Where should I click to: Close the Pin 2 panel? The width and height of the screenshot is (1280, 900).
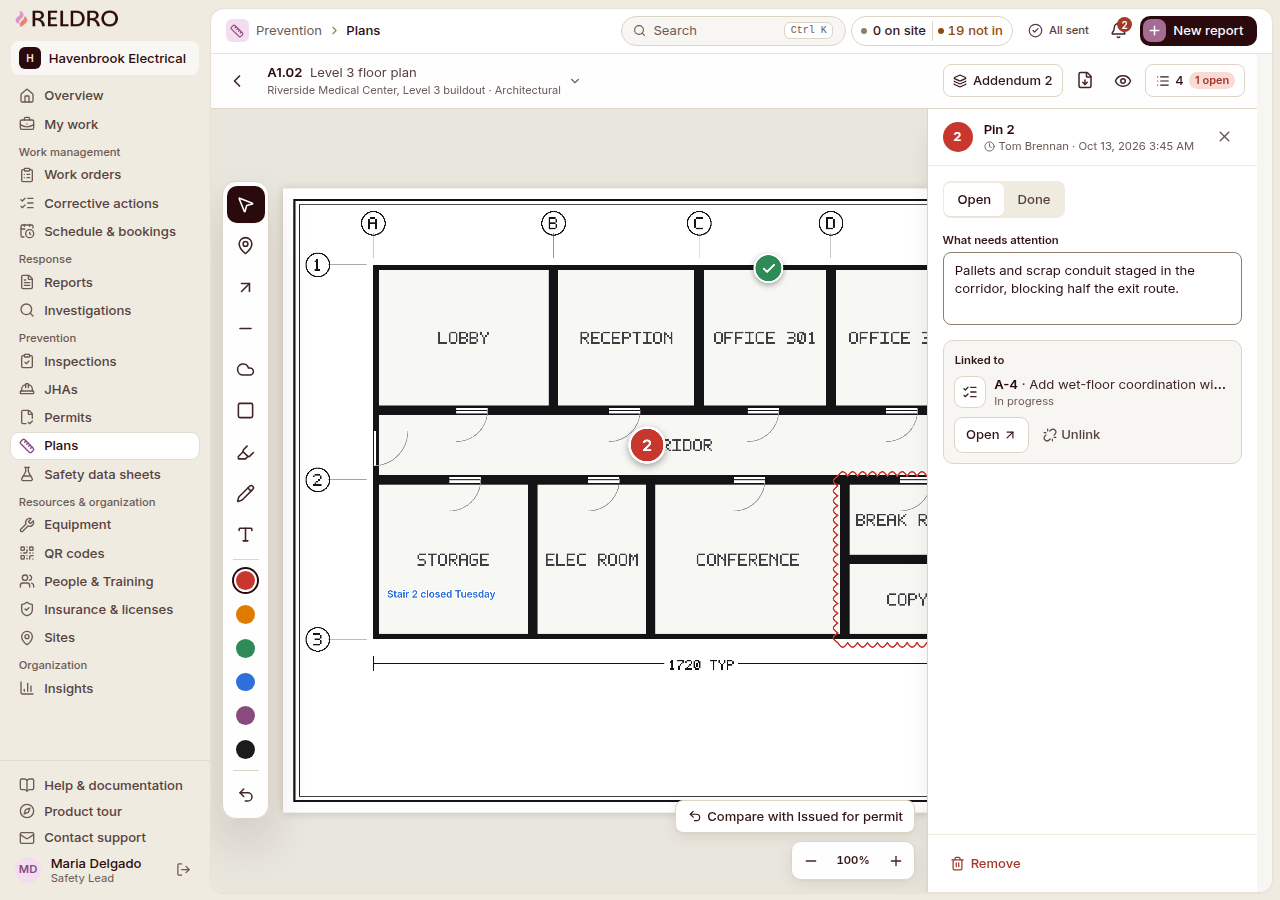[x=1224, y=137]
